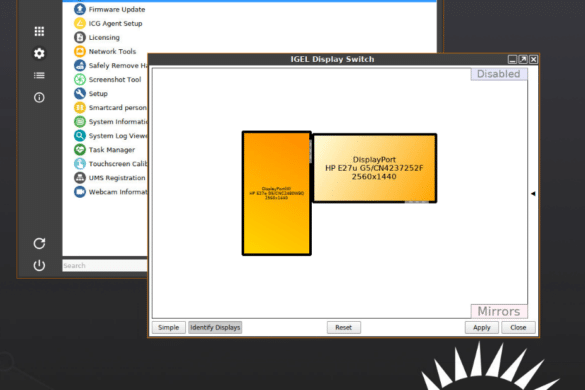Click the Smartcard personalization icon
Screen dimensions: 585x390
[79, 107]
